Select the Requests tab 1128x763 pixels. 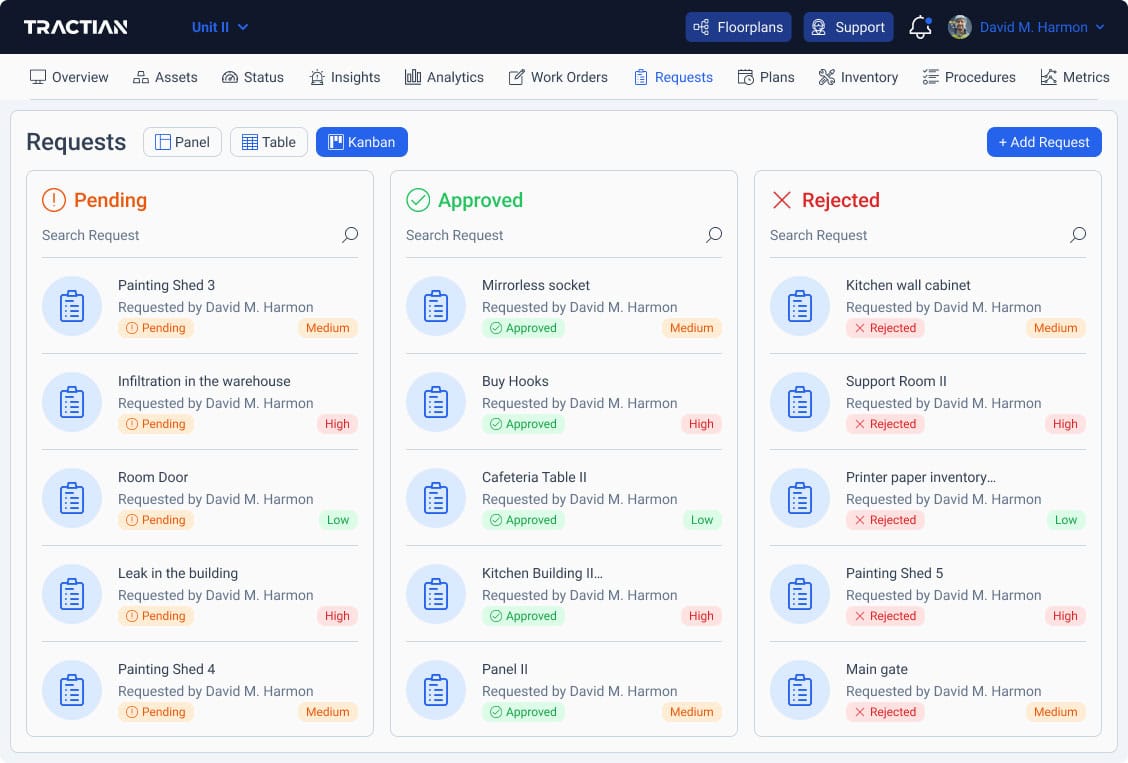pos(673,77)
